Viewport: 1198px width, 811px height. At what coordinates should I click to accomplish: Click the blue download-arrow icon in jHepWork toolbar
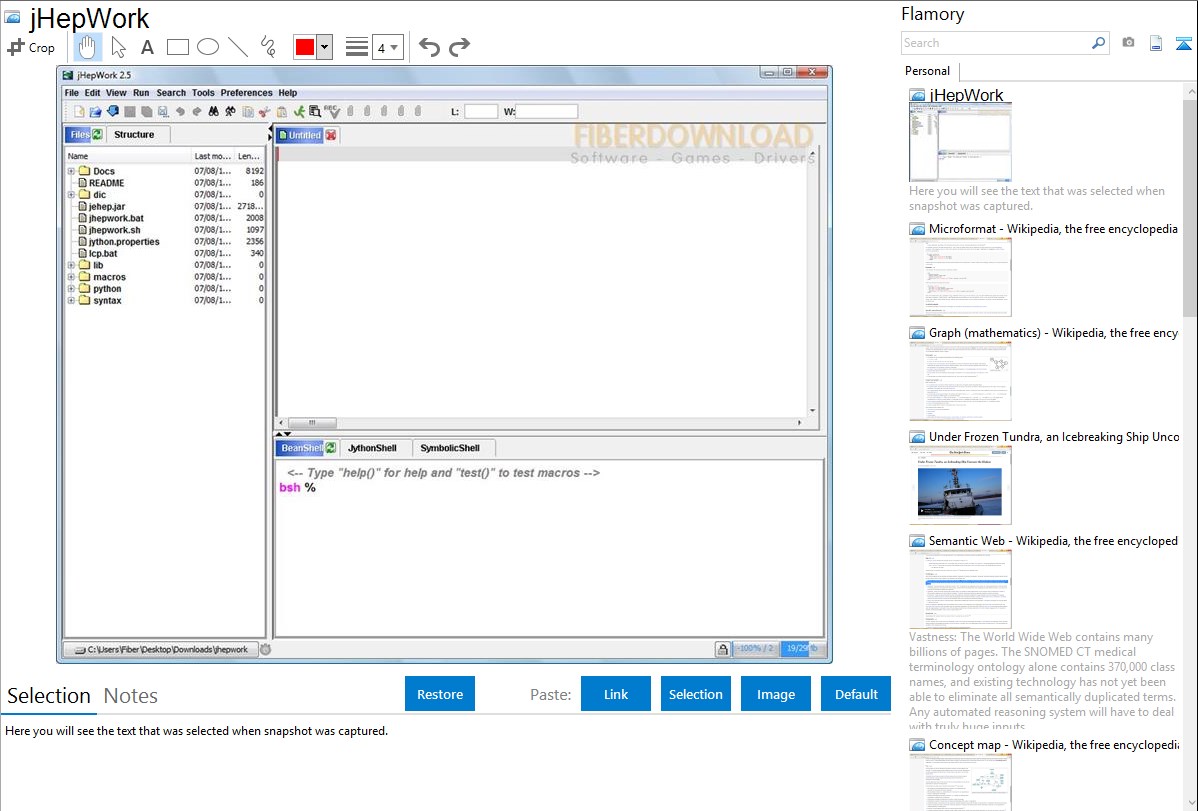click(112, 112)
